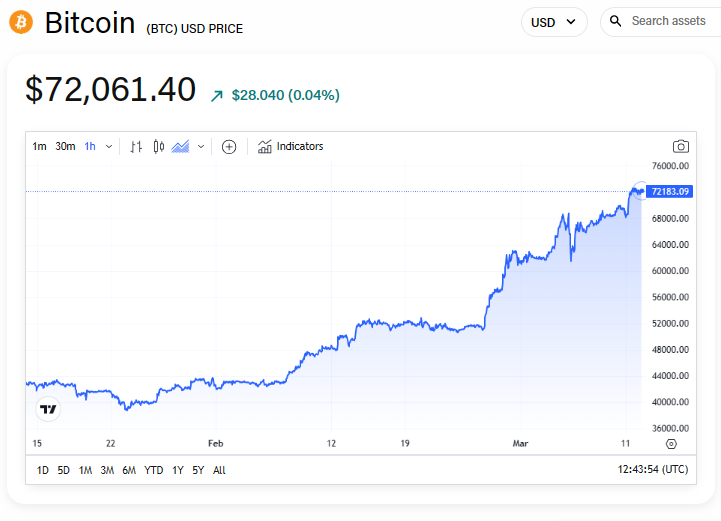721x521 pixels.
Task: Open the USD currency dropdown
Action: 554,22
